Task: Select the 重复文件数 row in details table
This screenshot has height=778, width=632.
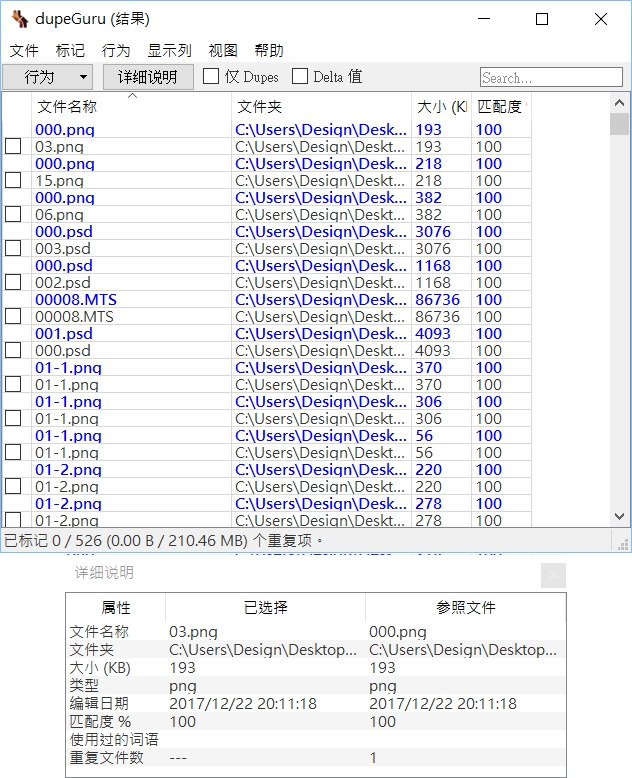Action: tap(316, 758)
